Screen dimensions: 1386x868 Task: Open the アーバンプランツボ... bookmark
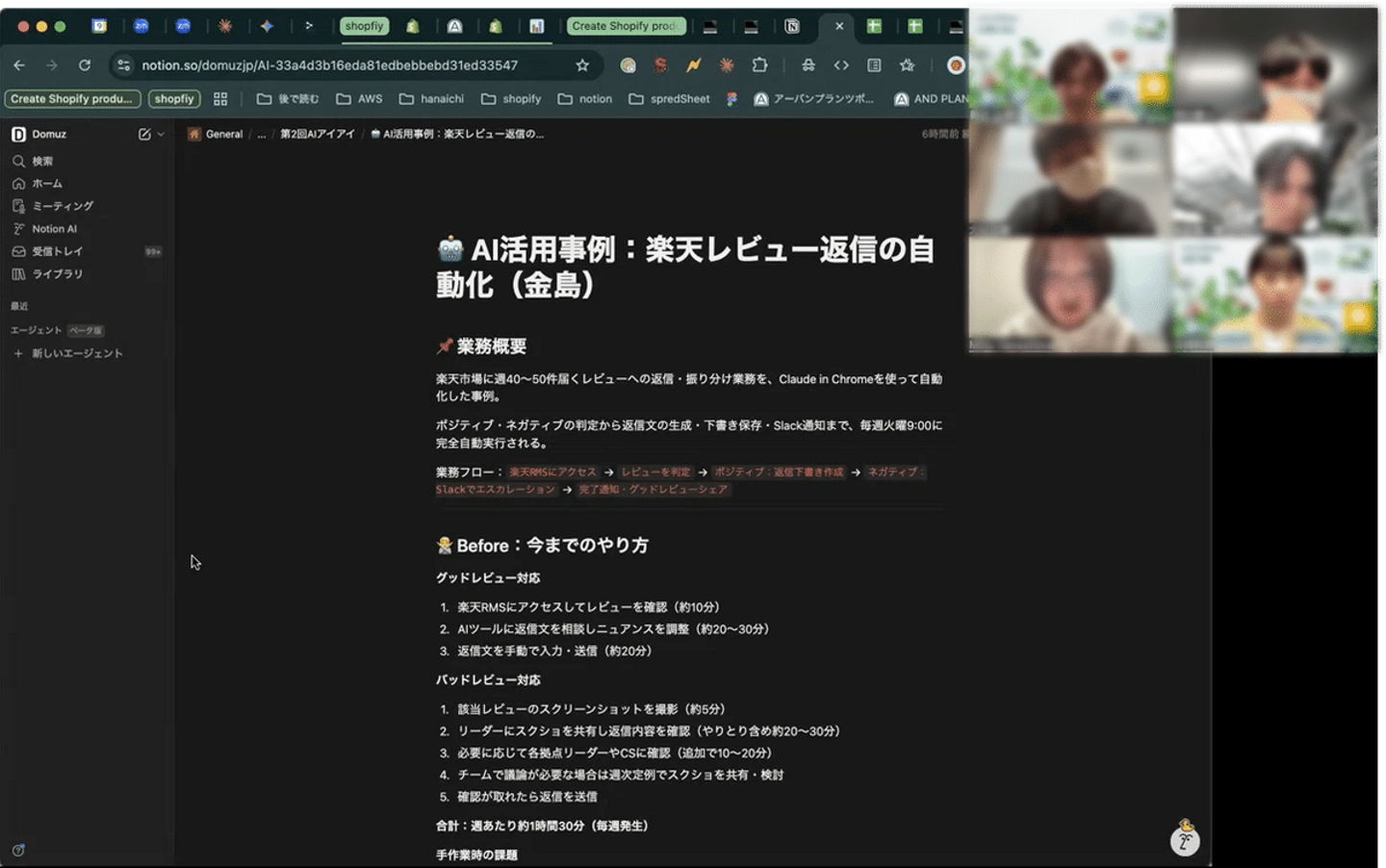(814, 98)
